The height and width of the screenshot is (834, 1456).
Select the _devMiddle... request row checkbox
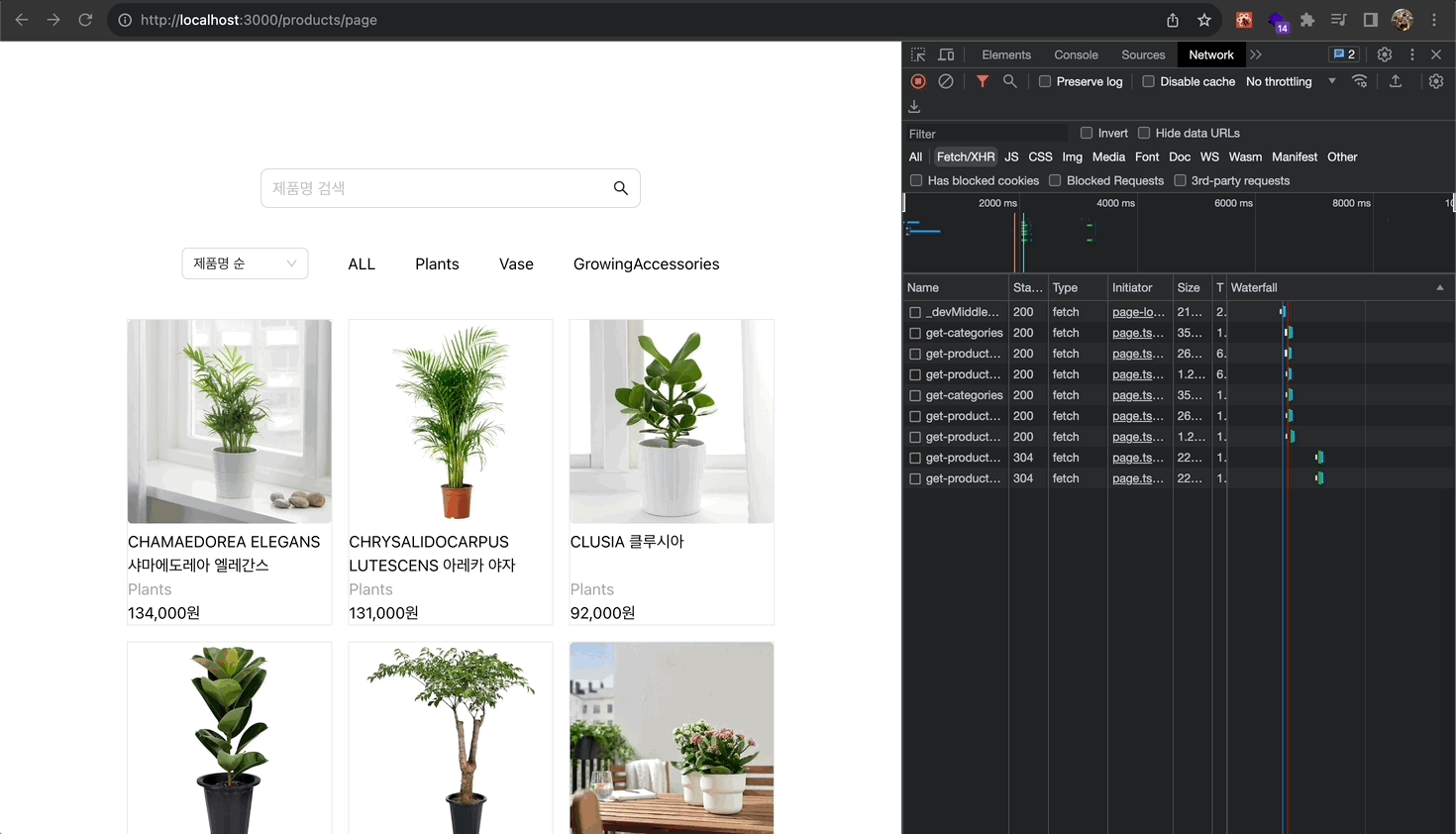tap(915, 312)
